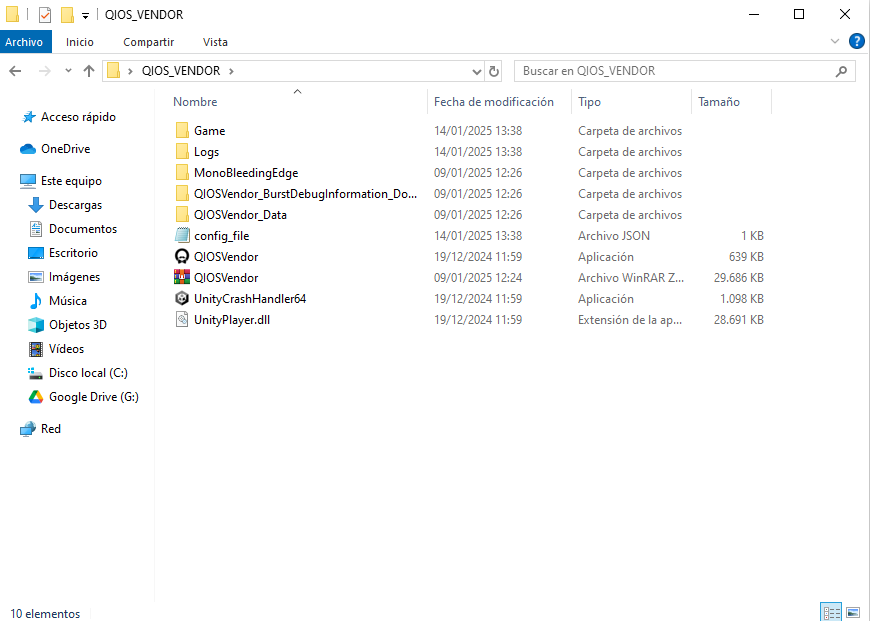Open the Game folder icon
The image size is (870, 621).
(182, 131)
